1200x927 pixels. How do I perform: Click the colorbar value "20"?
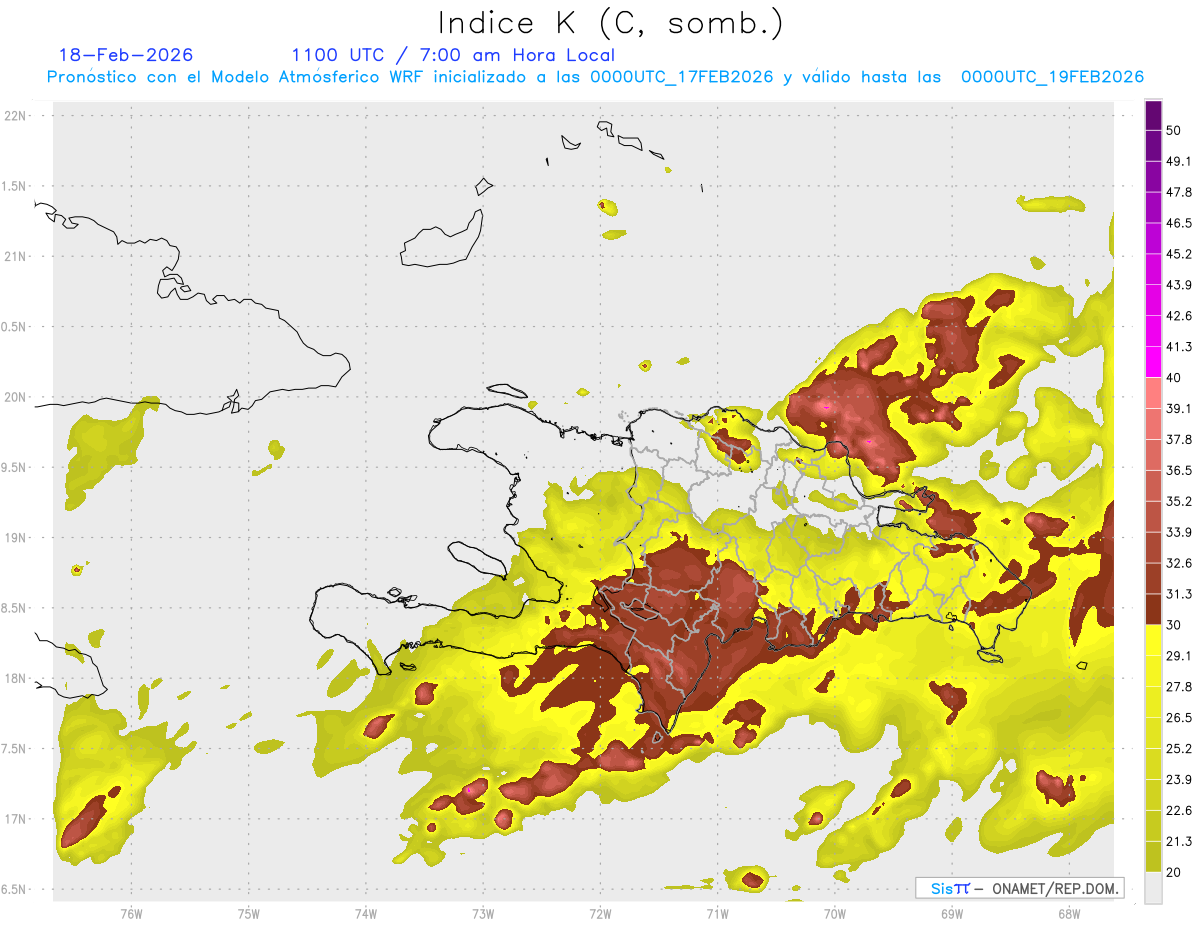point(1174,872)
